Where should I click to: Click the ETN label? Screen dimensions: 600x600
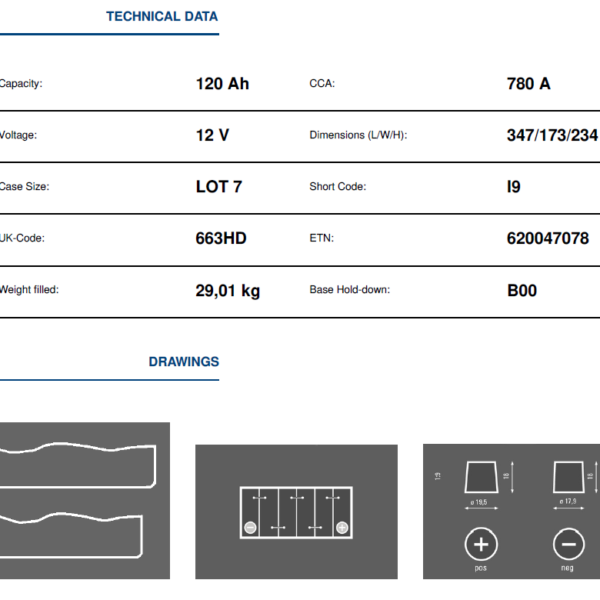tap(321, 238)
